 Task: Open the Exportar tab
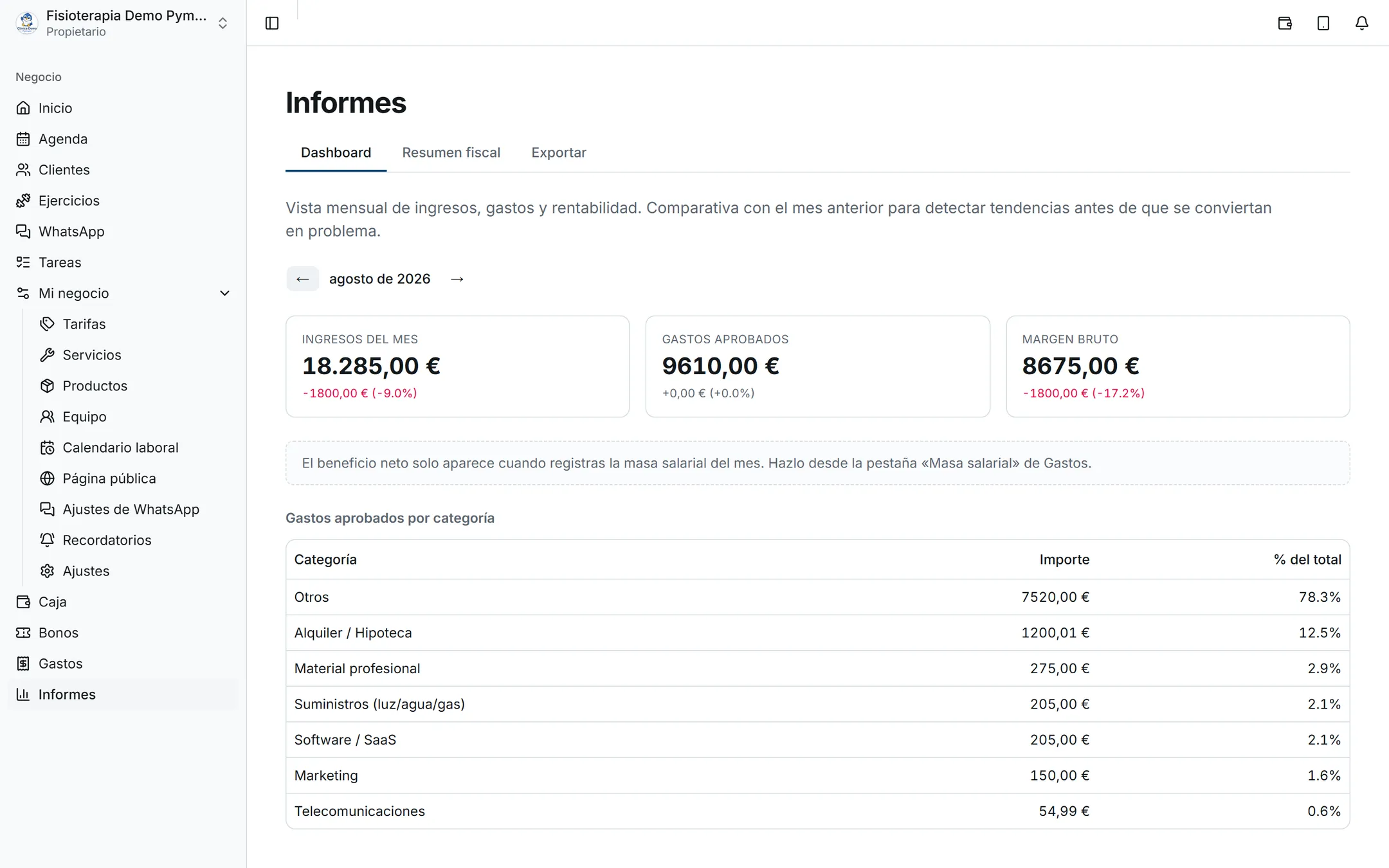[558, 153]
